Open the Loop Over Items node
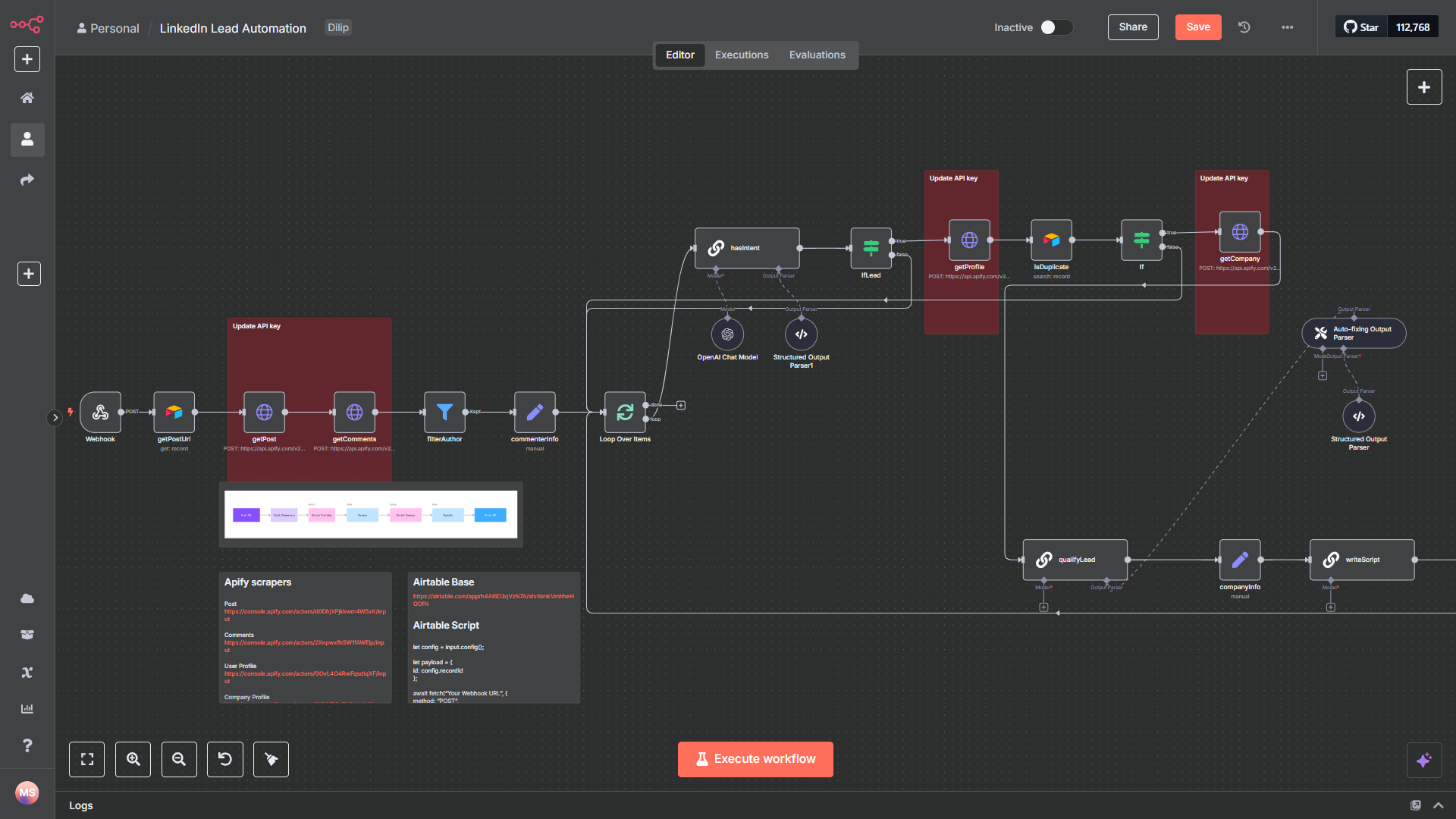Image resolution: width=1456 pixels, height=819 pixels. coord(624,413)
